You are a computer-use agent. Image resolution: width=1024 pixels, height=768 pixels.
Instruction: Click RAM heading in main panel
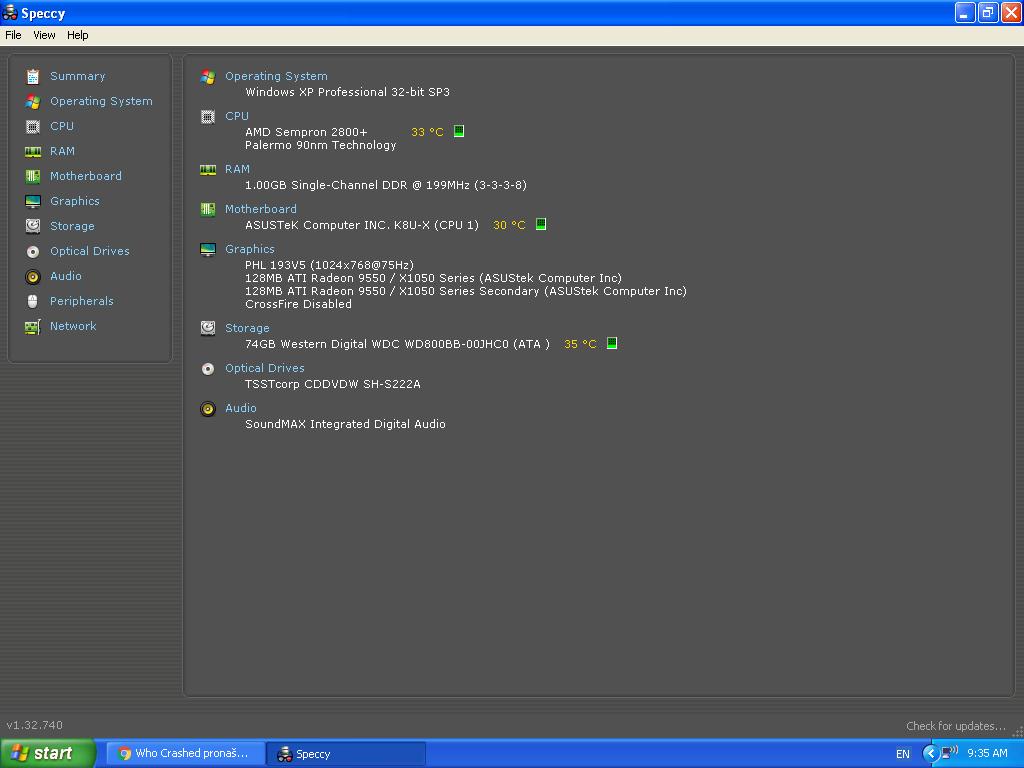point(237,169)
